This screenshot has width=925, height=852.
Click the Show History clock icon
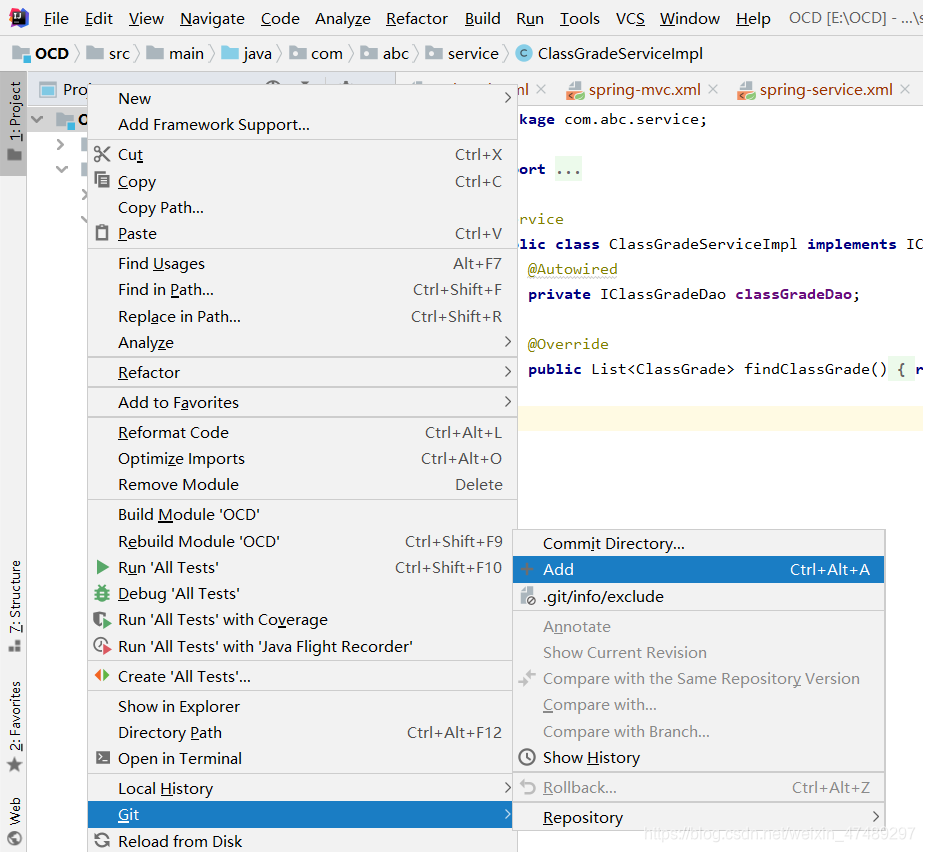coord(527,757)
